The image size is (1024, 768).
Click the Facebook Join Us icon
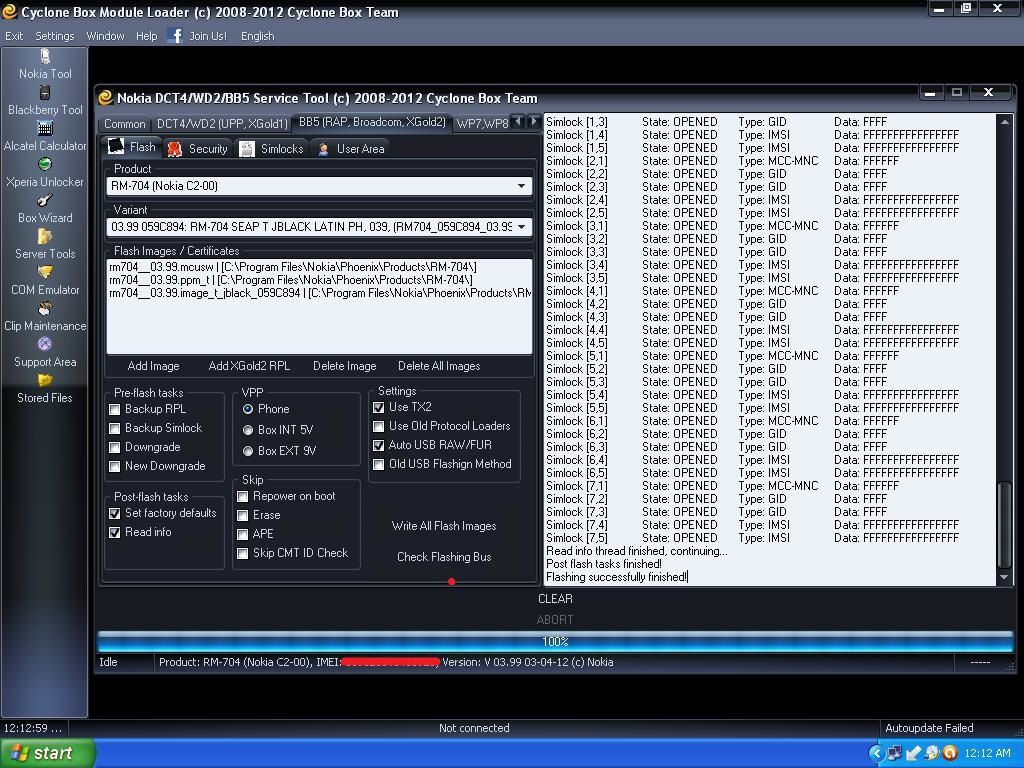174,35
